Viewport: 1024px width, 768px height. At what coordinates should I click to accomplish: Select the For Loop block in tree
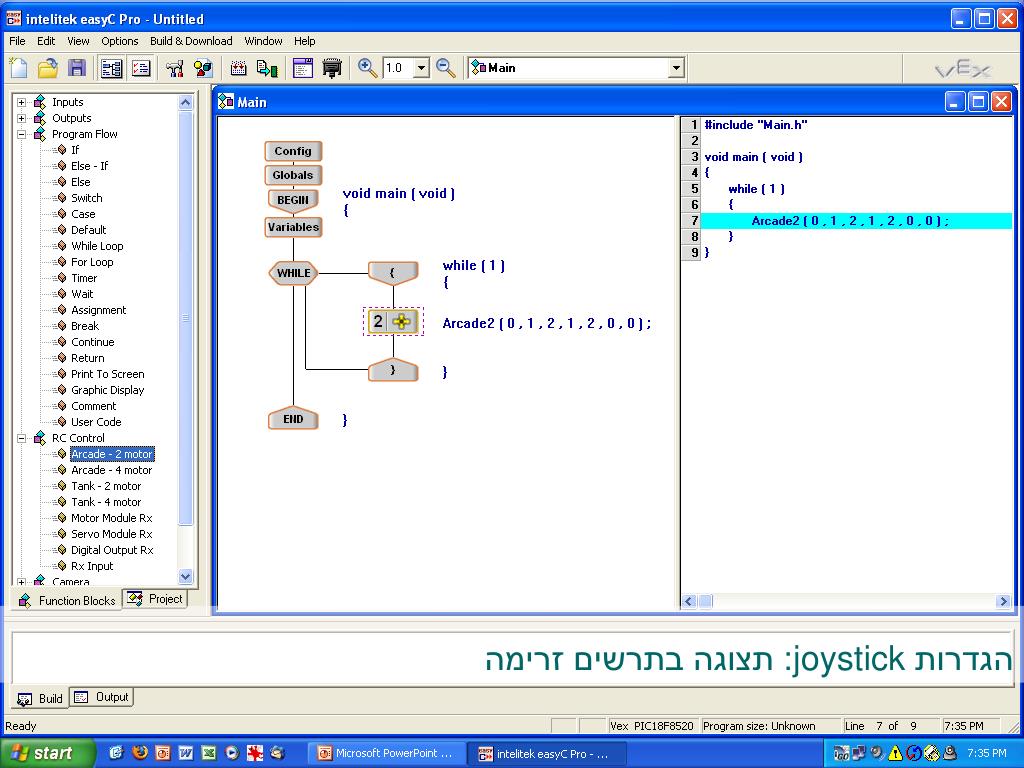tap(91, 262)
